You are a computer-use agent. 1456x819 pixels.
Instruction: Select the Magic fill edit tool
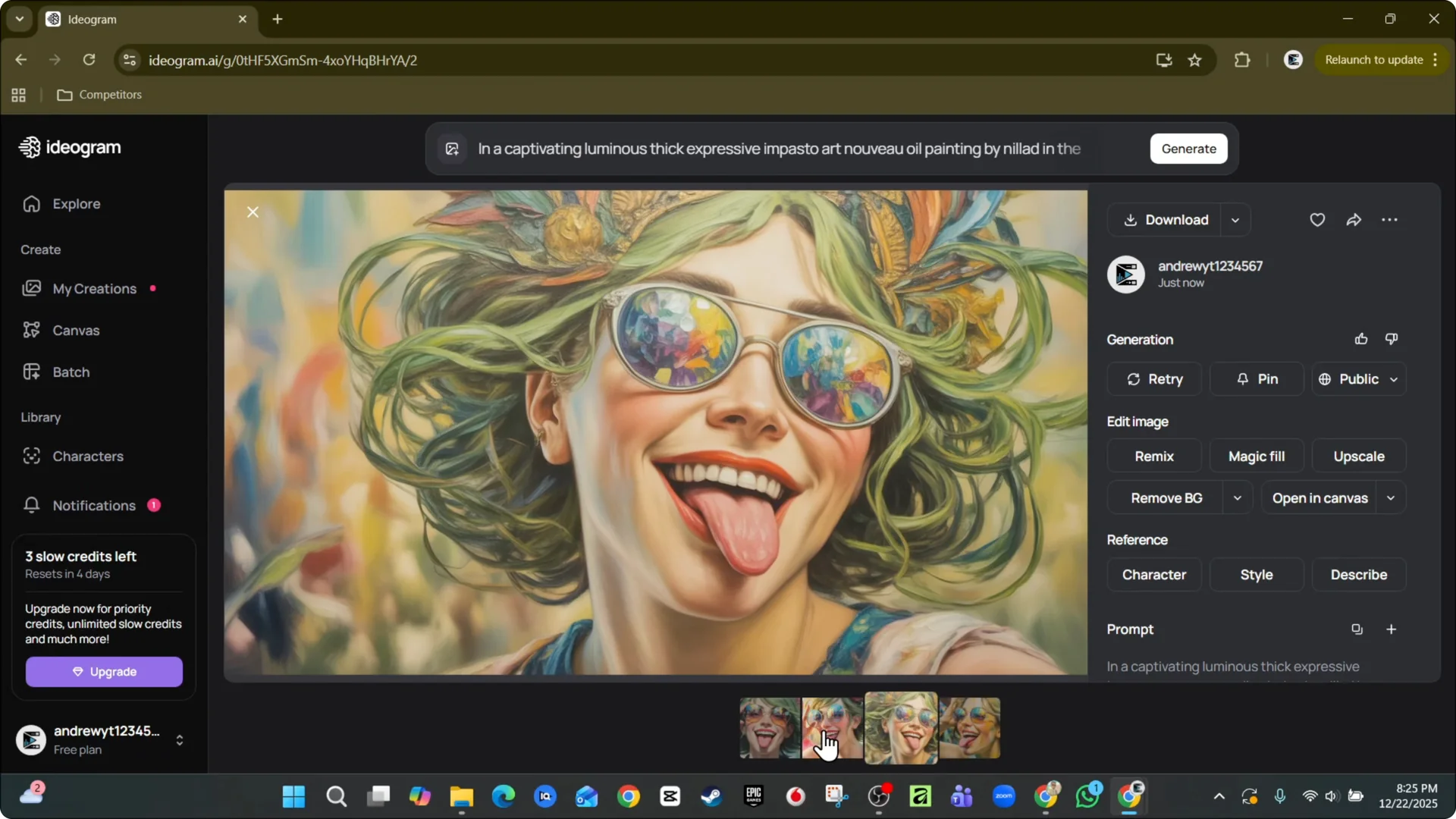coord(1256,456)
